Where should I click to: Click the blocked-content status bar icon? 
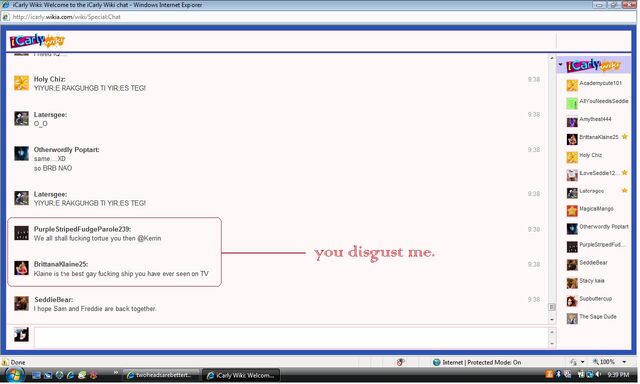pos(400,362)
